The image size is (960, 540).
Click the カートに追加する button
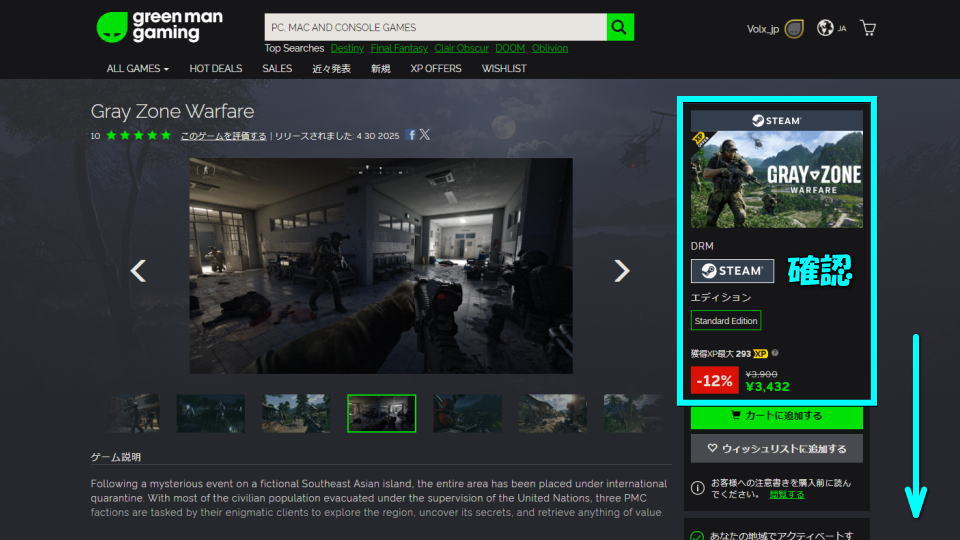pos(776,416)
